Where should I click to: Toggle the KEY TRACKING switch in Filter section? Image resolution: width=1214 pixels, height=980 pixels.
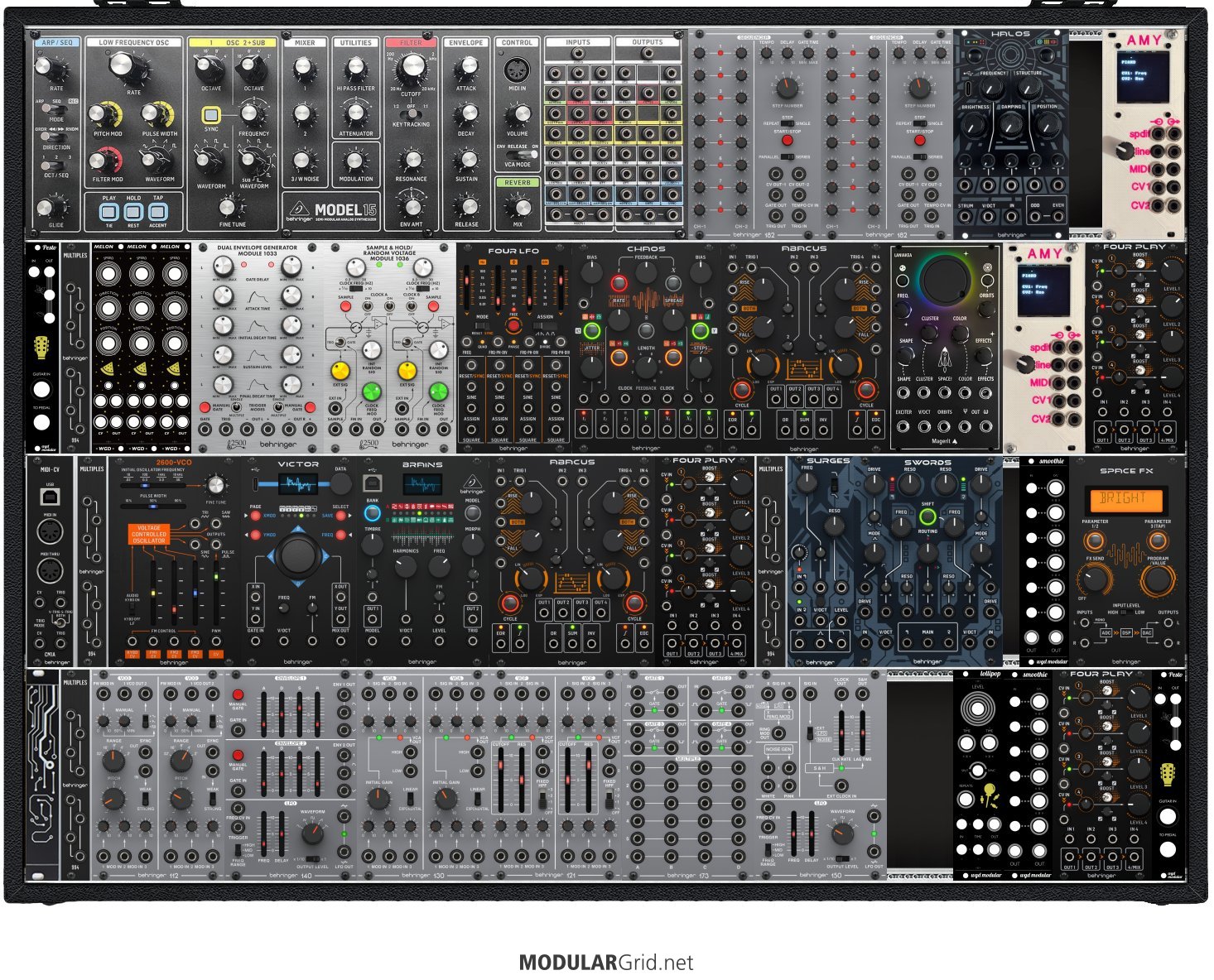(411, 115)
